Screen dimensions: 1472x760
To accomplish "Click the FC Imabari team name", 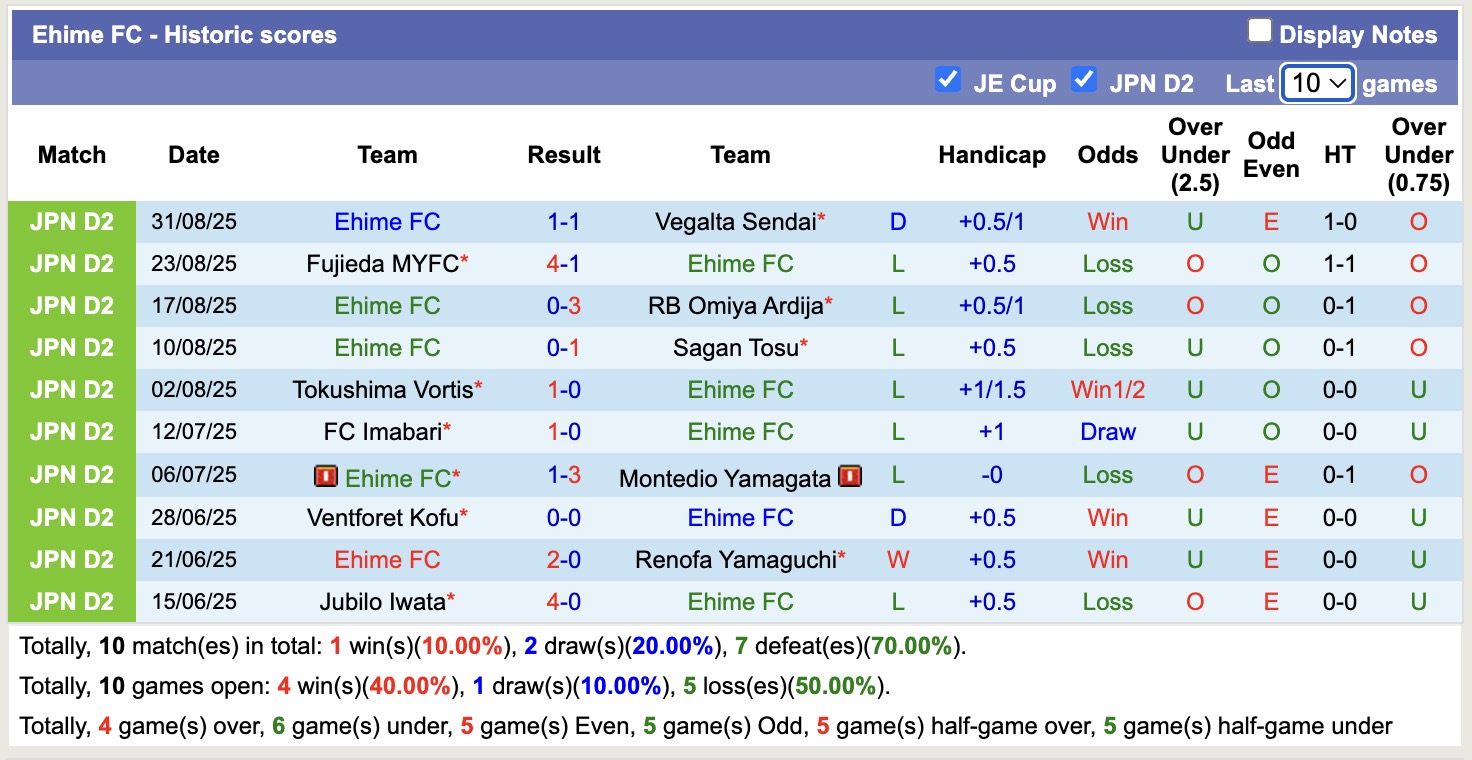I will pyautogui.click(x=382, y=432).
